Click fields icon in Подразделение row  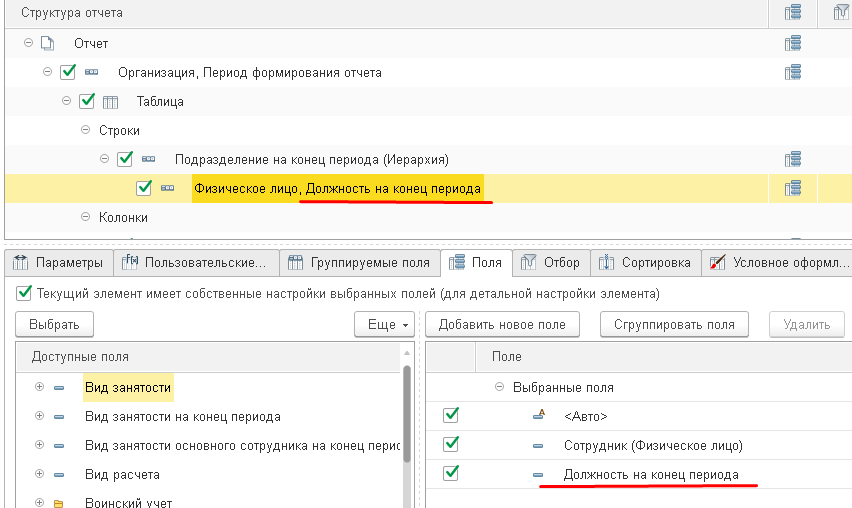tap(793, 159)
